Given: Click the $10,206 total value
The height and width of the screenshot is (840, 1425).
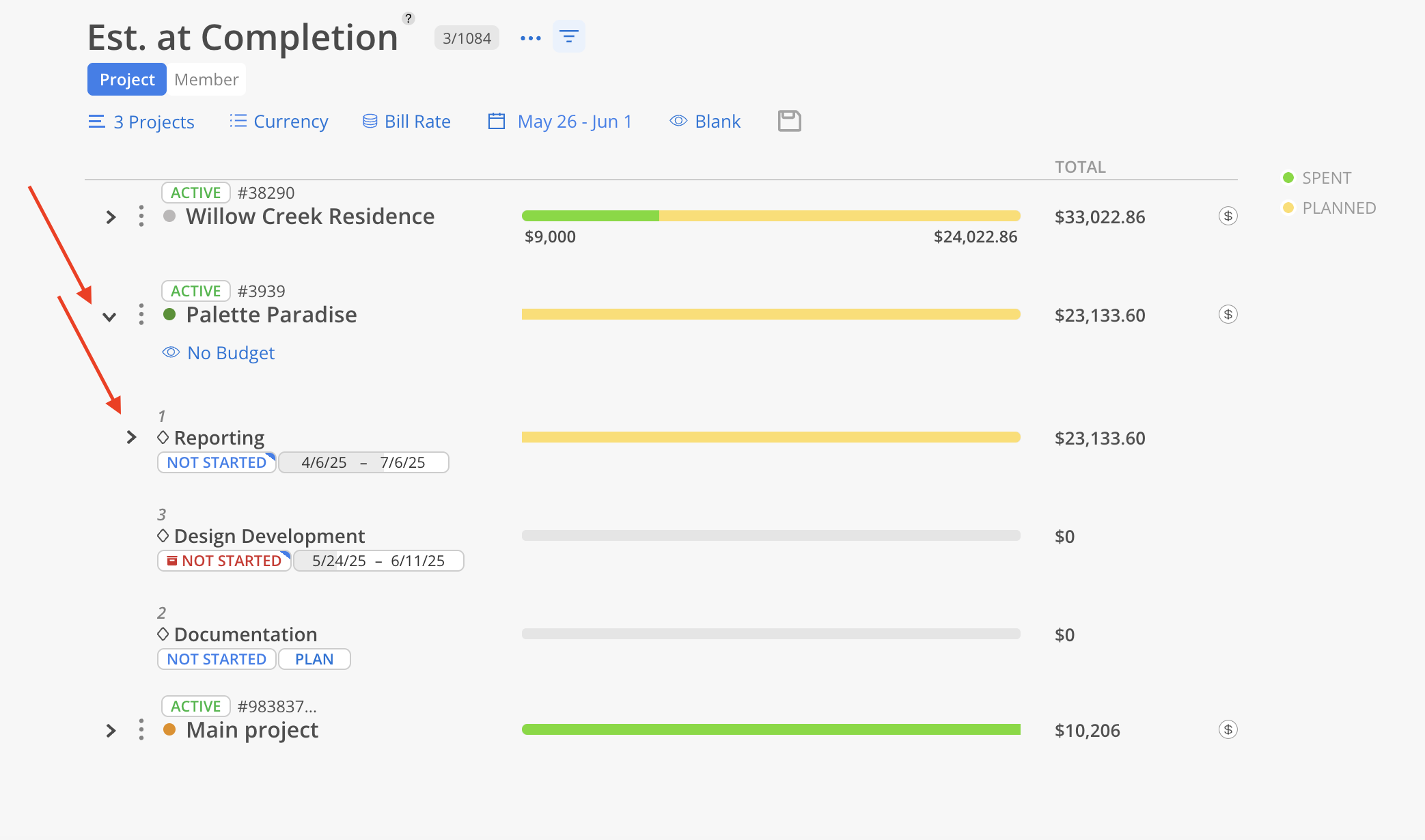Looking at the screenshot, I should click(1088, 731).
